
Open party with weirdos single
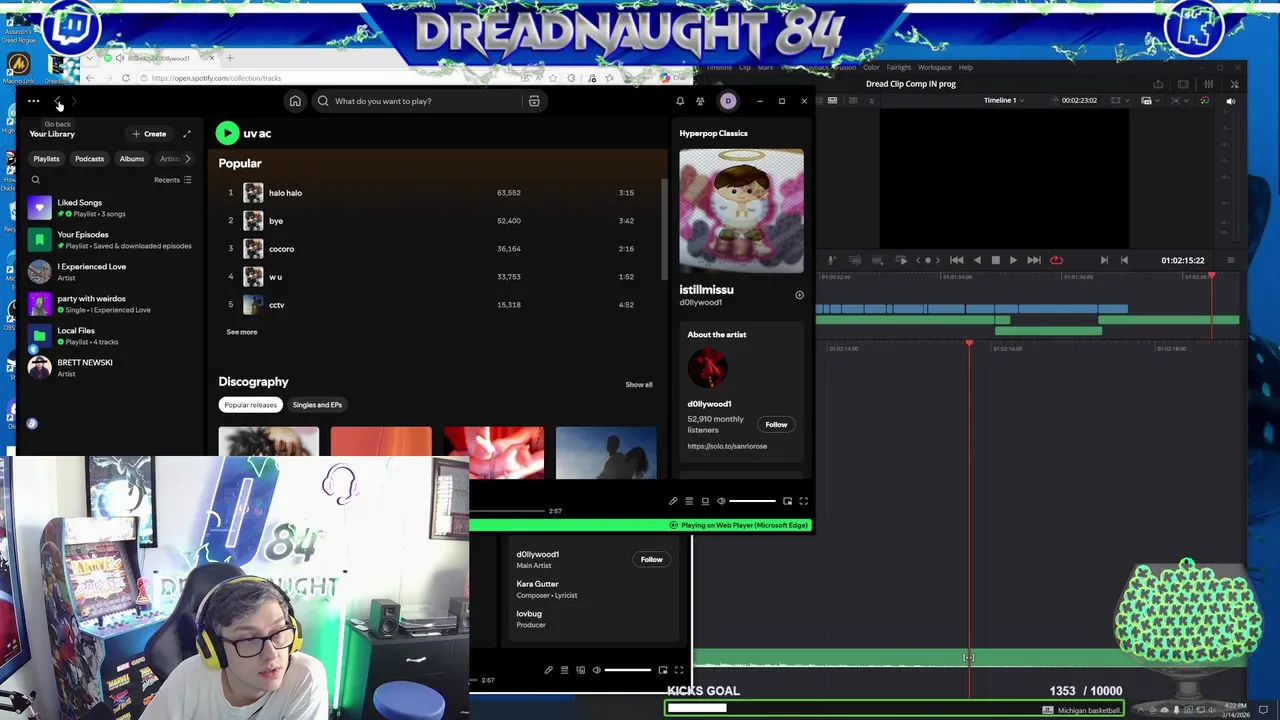112,304
